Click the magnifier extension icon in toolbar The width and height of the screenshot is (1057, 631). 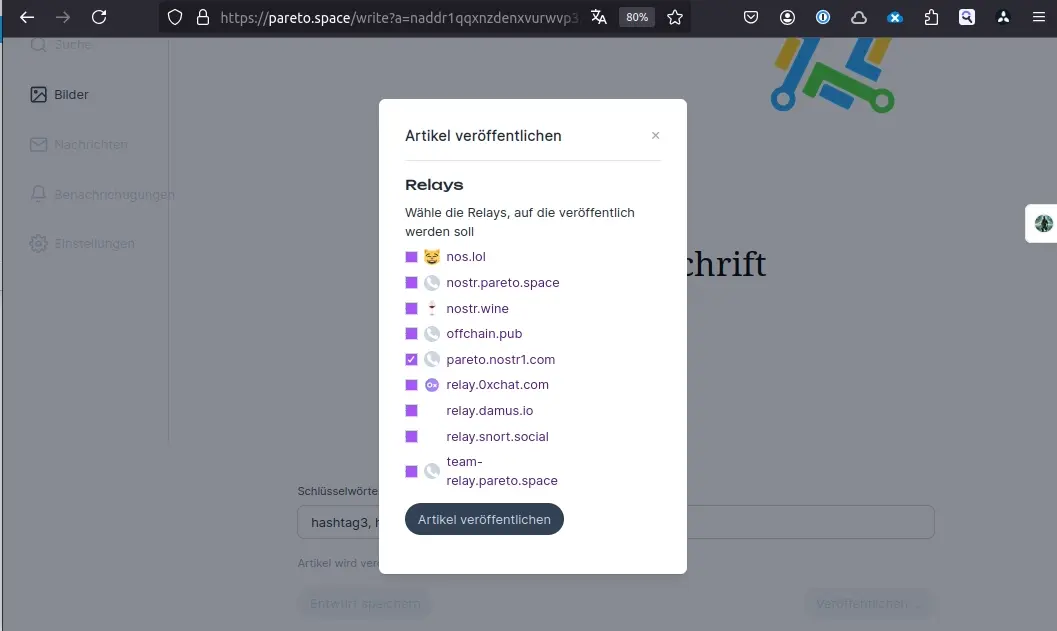pyautogui.click(x=967, y=18)
